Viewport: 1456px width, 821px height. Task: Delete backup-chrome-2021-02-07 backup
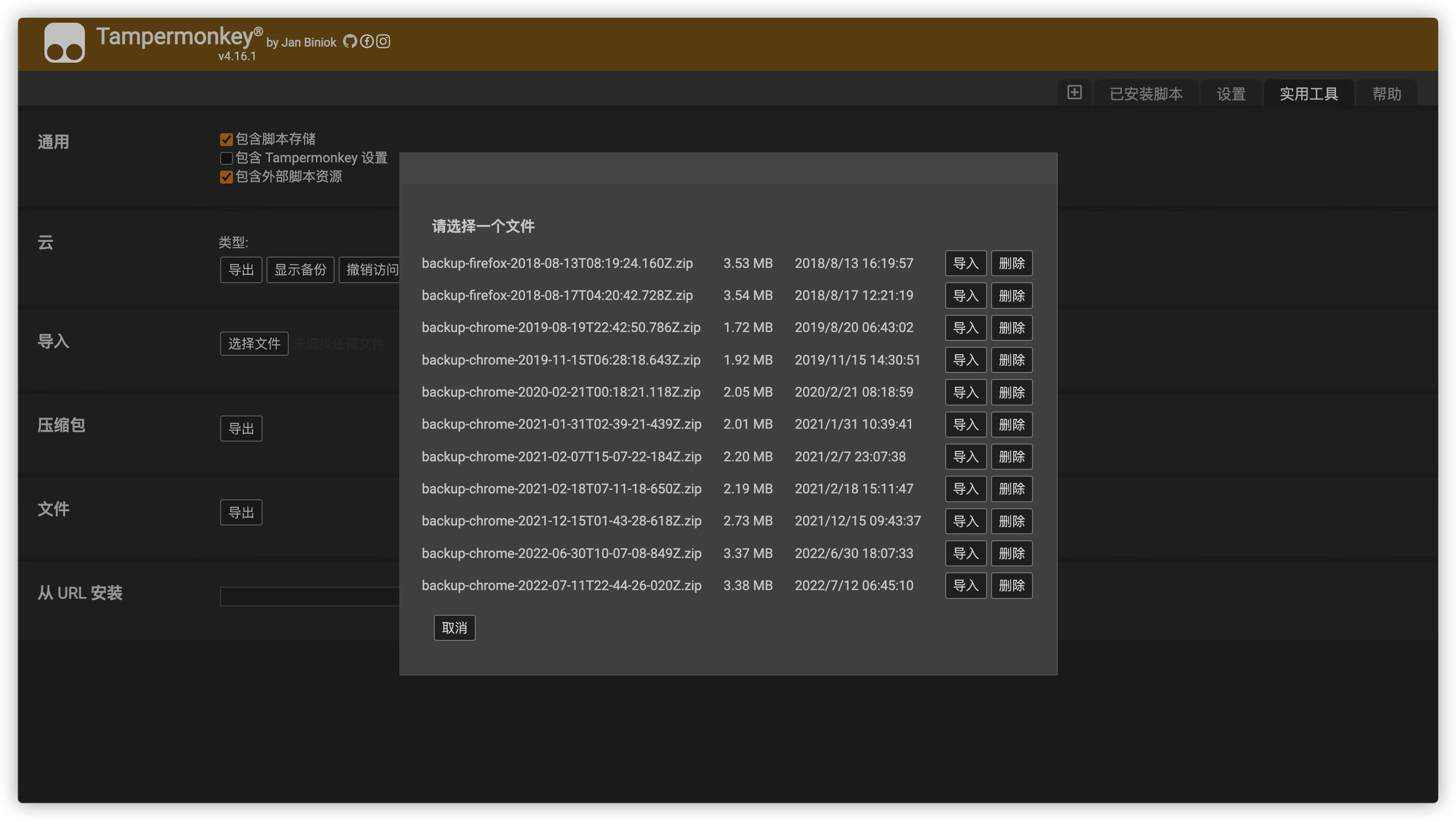(1012, 456)
